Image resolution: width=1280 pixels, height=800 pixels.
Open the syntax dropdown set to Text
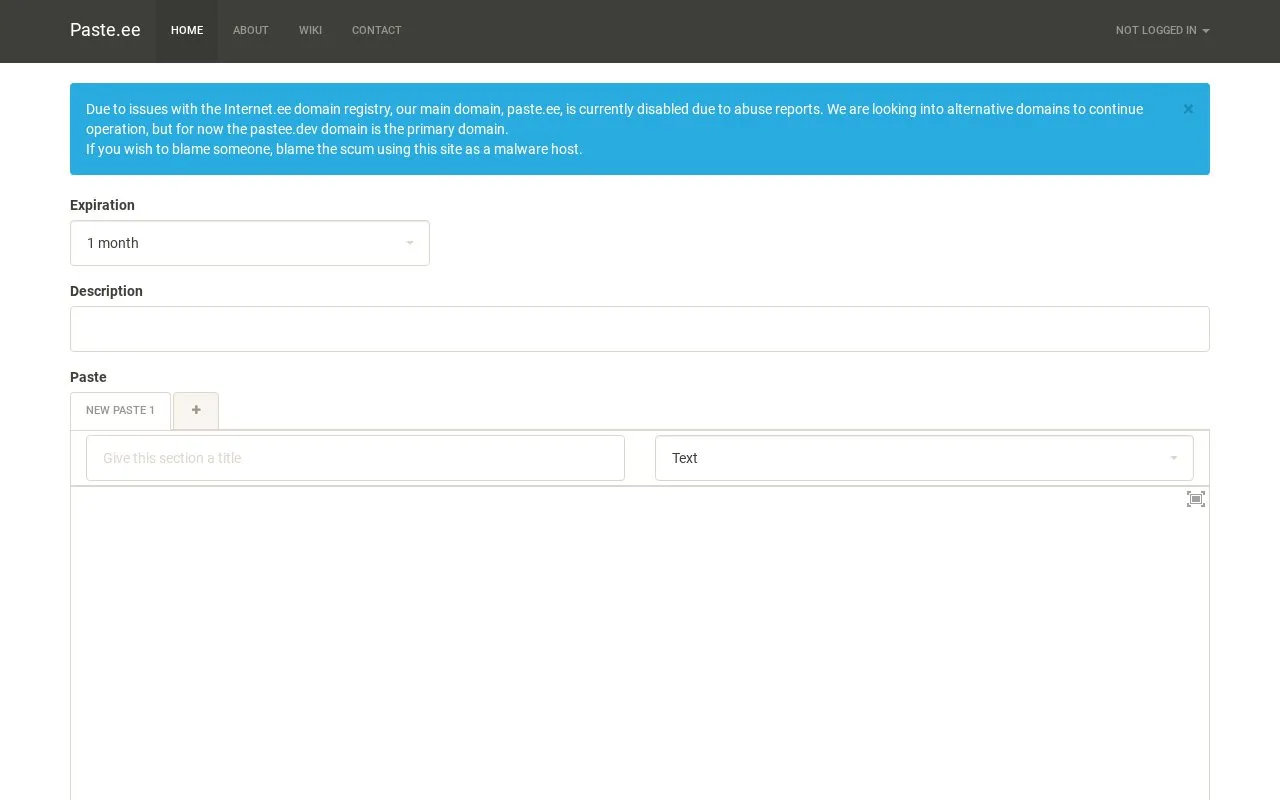(x=924, y=458)
